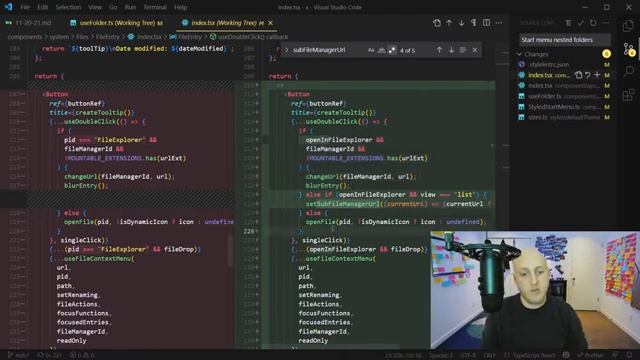640x360 pixels.
Task: Click 'components' in the breadcrumb
Action: click(x=24, y=37)
